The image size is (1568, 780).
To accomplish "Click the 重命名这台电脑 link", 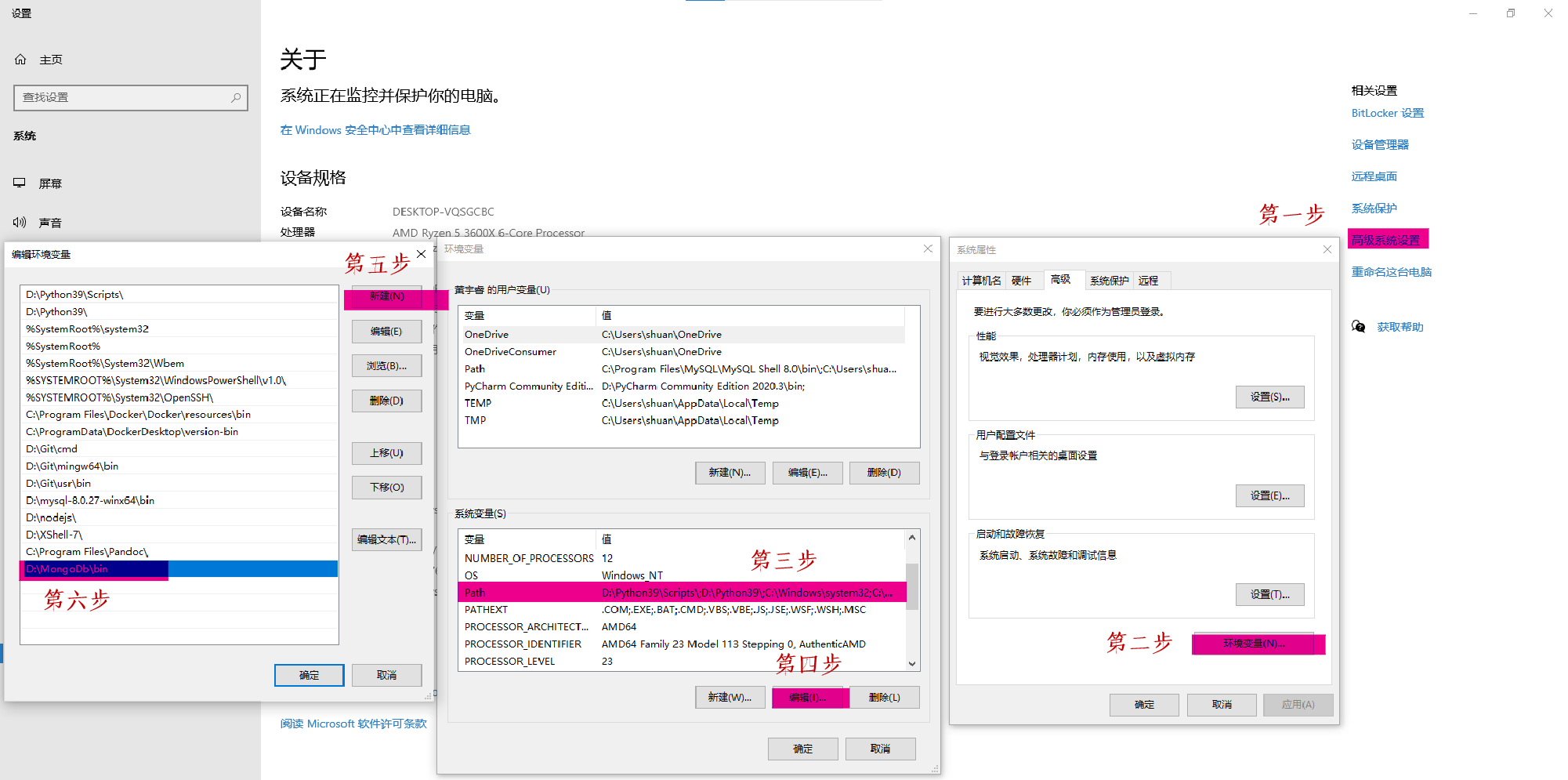I will coord(1392,272).
